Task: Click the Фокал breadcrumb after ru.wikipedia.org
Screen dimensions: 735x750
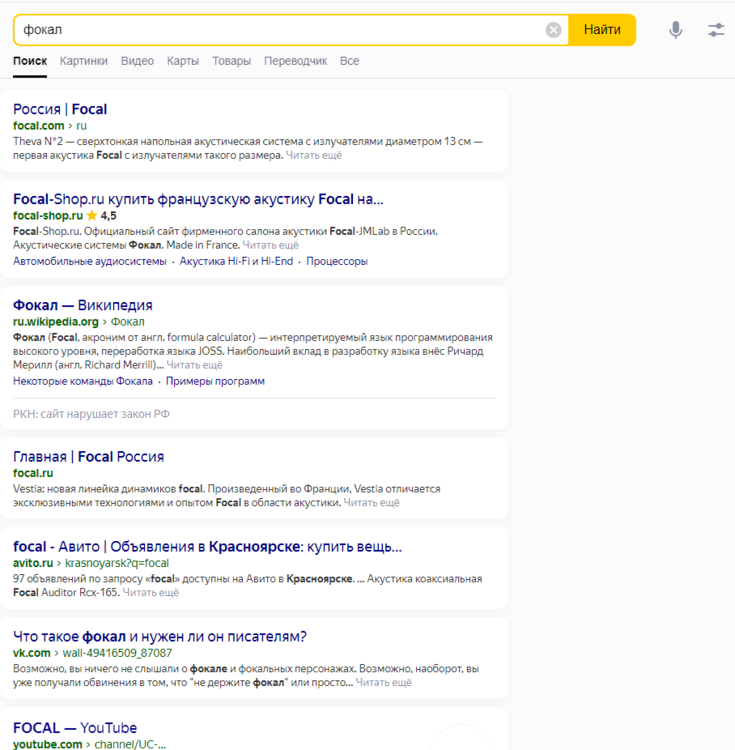Action: point(128,322)
